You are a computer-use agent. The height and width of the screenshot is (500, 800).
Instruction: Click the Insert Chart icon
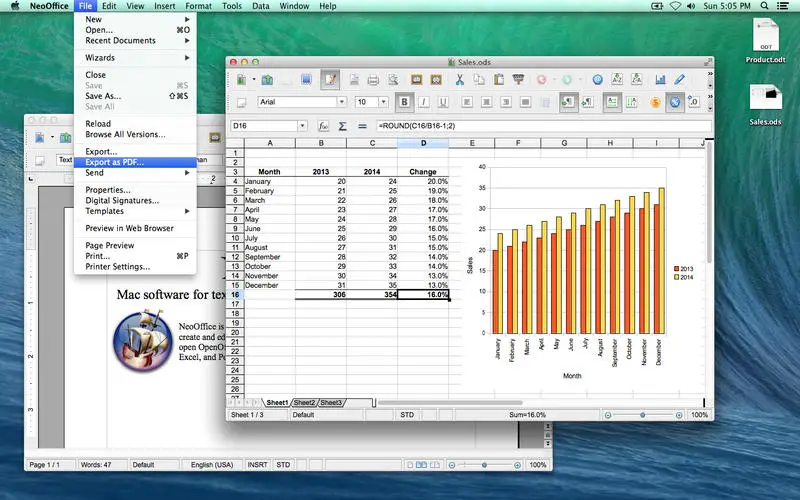click(x=660, y=80)
